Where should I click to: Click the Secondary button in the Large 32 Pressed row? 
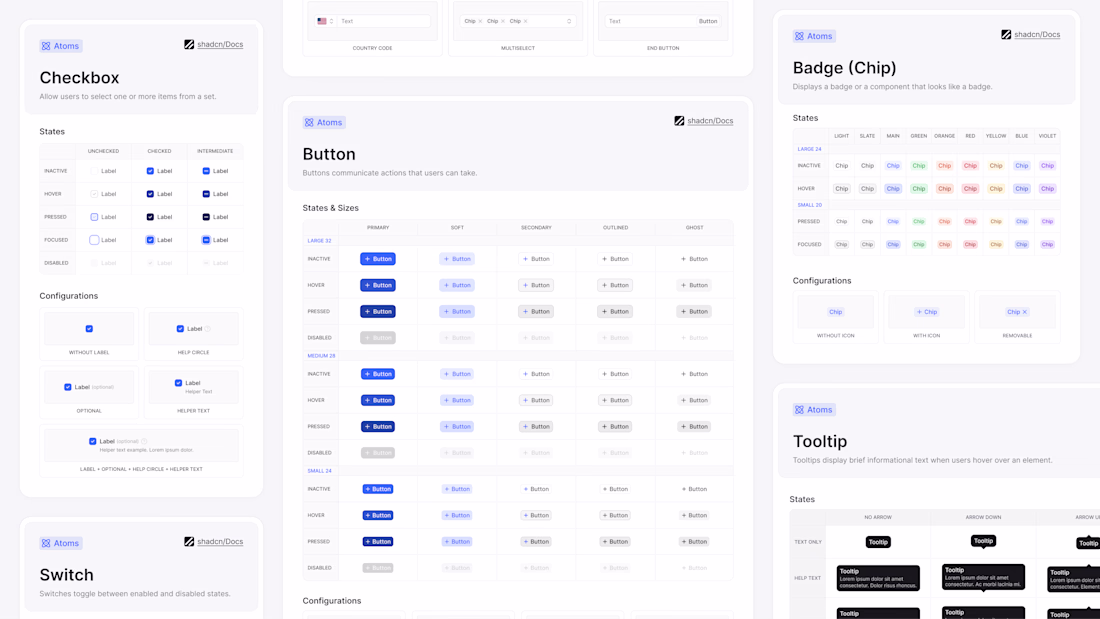coord(536,312)
